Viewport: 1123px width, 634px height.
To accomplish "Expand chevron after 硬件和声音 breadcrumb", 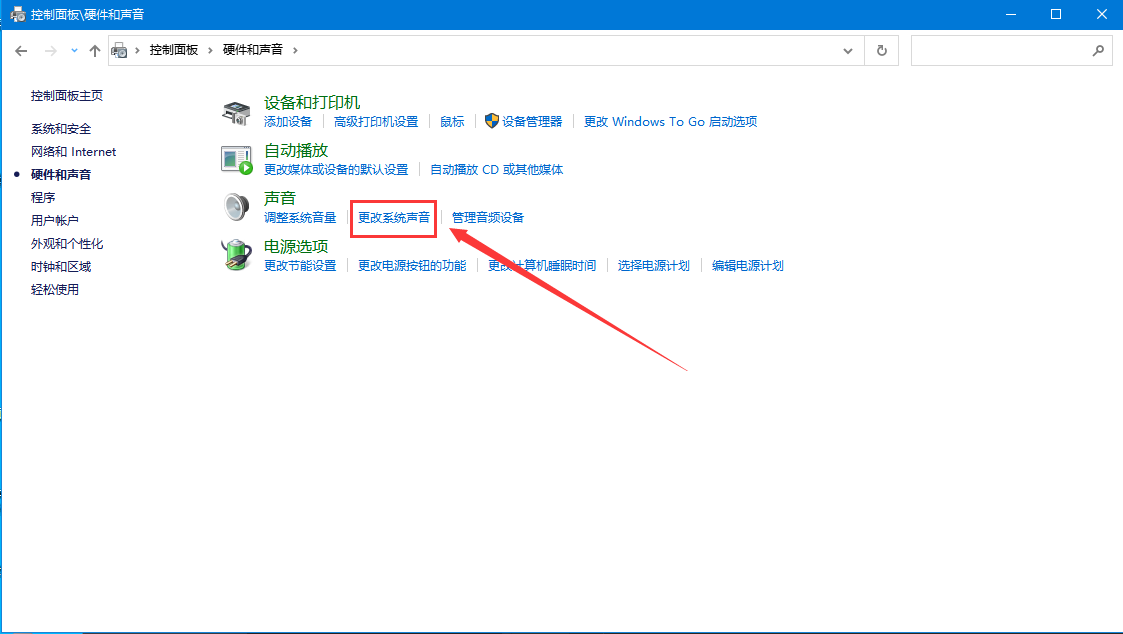I will (295, 50).
